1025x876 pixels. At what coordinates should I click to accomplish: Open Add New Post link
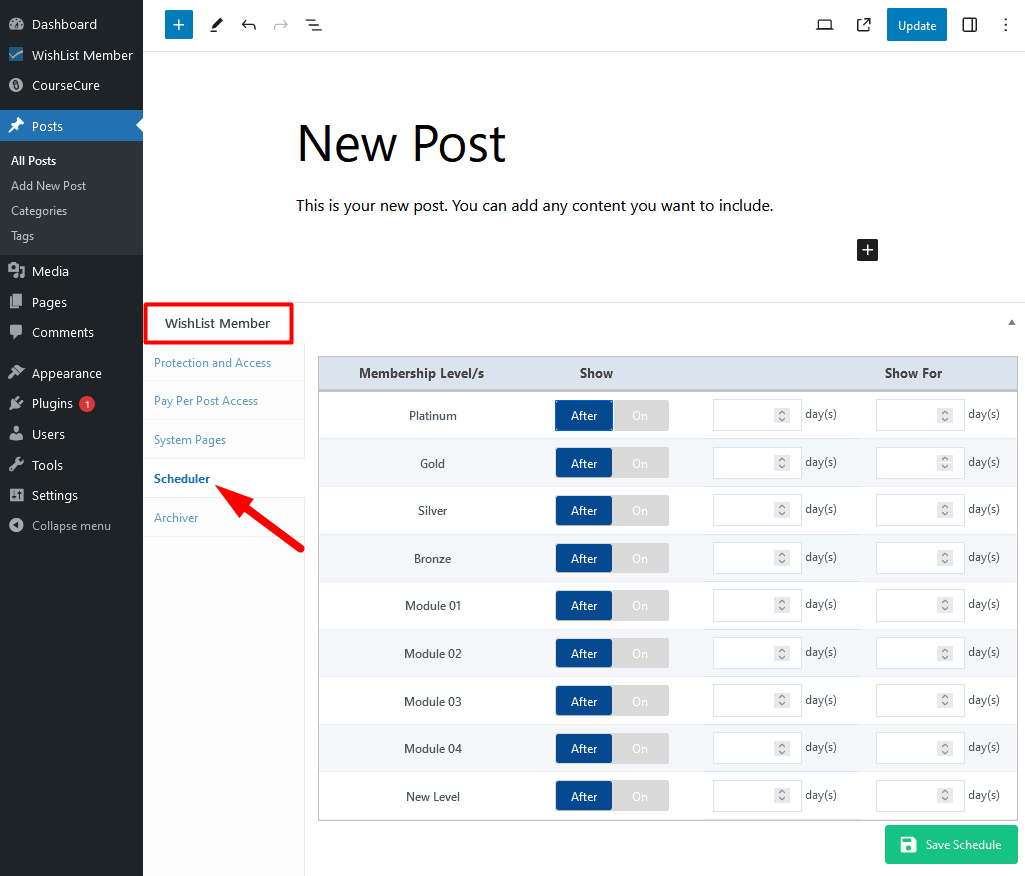pos(48,186)
